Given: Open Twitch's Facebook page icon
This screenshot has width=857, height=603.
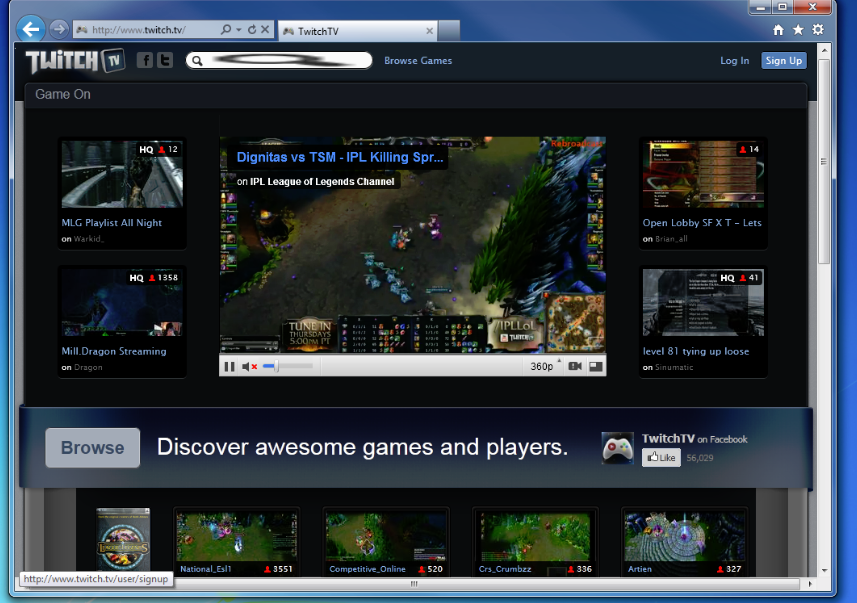Looking at the screenshot, I should click(145, 60).
